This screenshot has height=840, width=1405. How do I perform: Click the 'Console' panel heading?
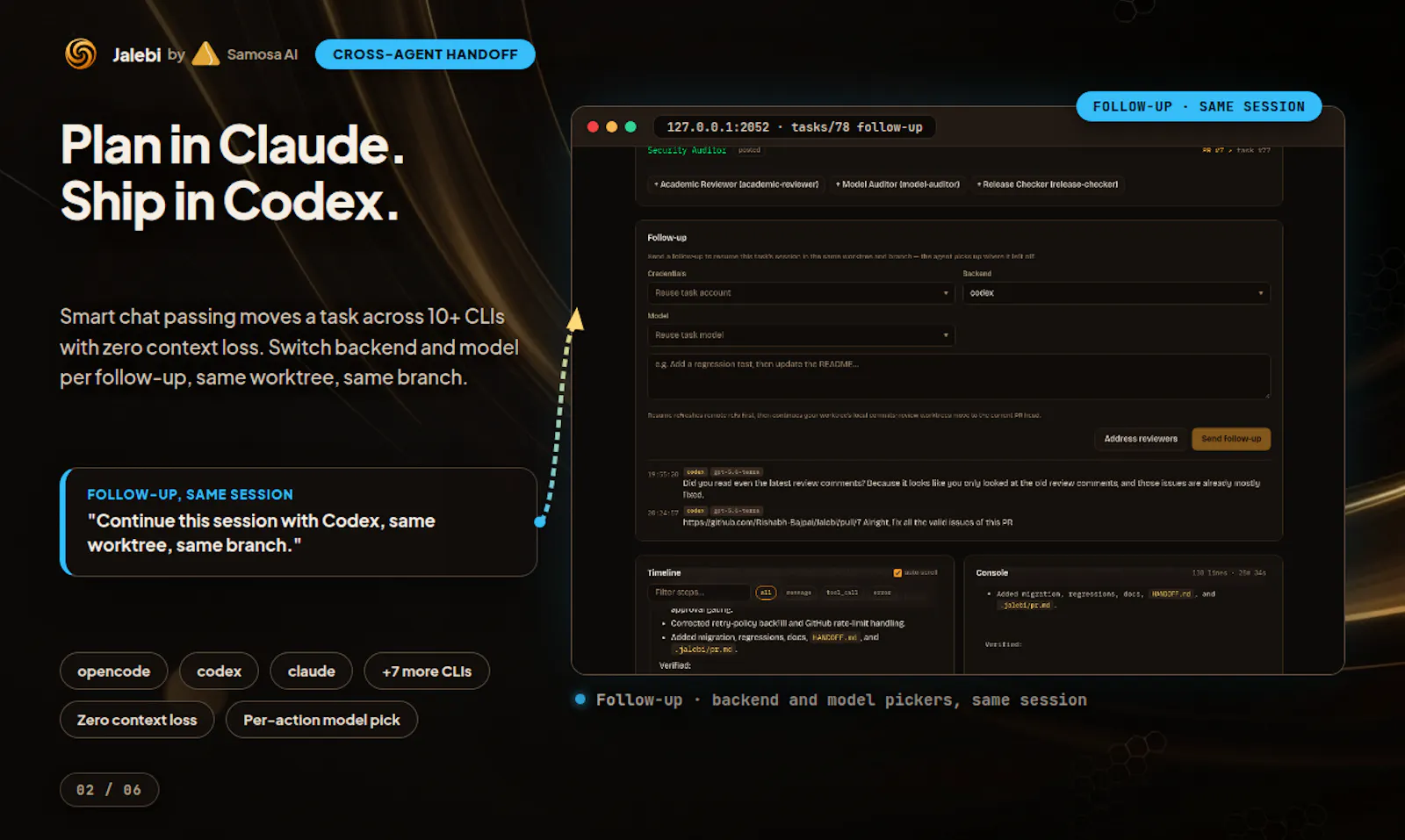992,573
